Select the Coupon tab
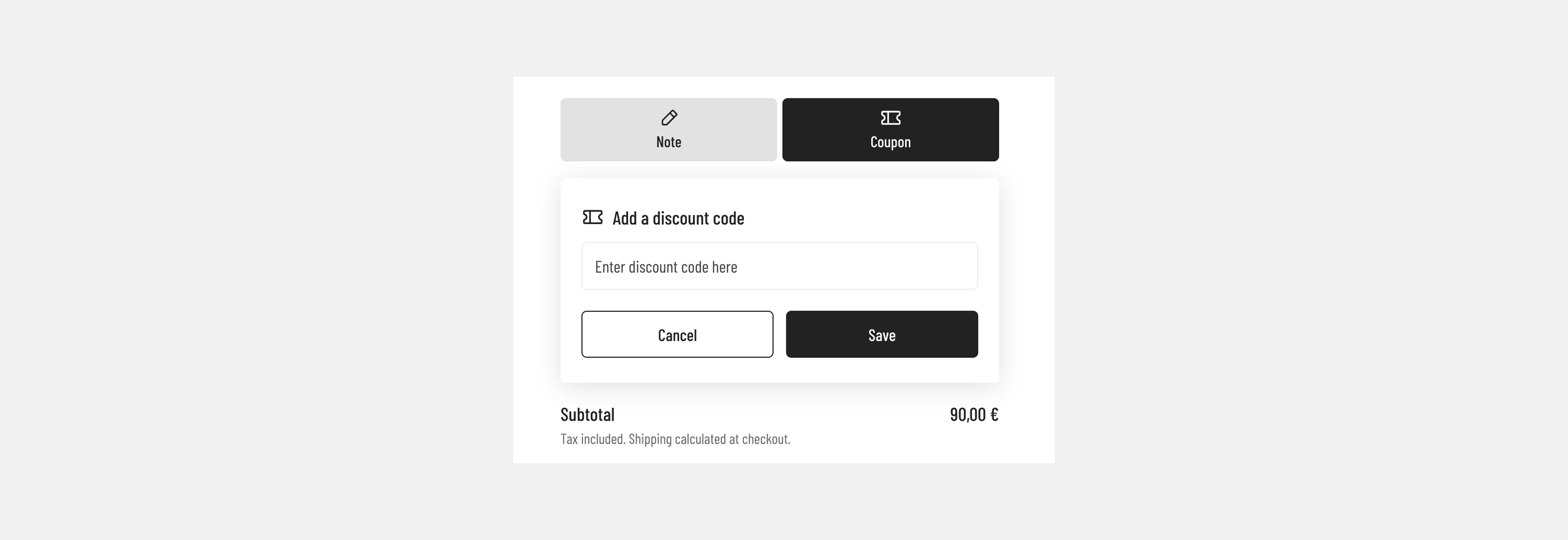The width and height of the screenshot is (1568, 540). [890, 130]
